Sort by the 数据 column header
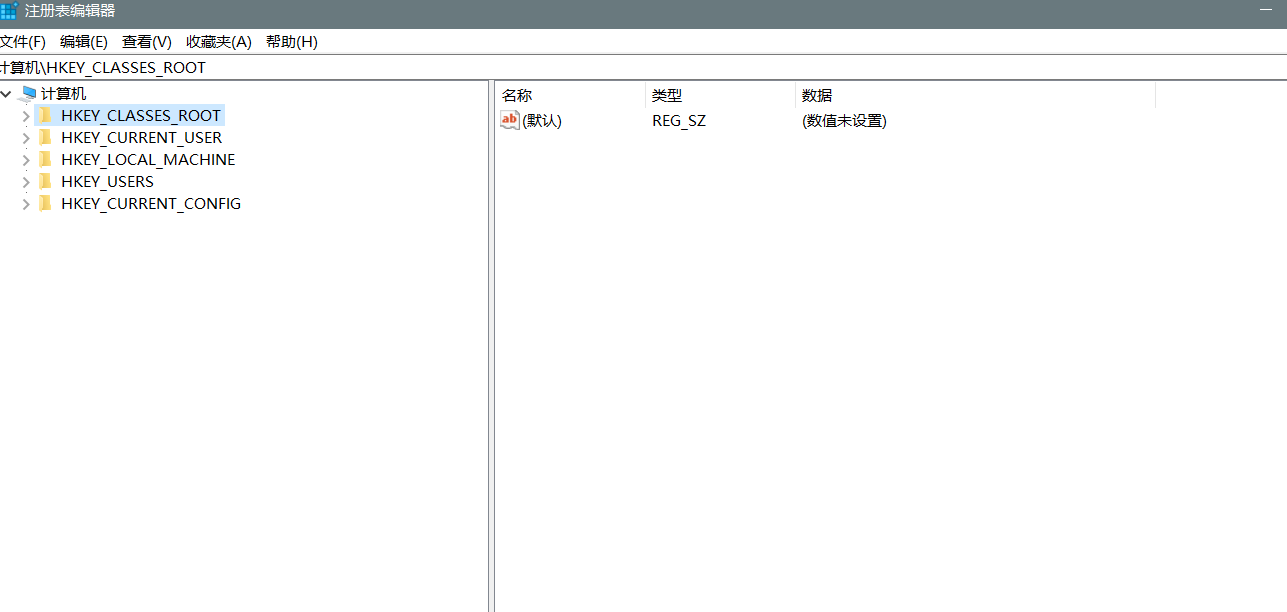The width and height of the screenshot is (1287, 612). coord(975,95)
